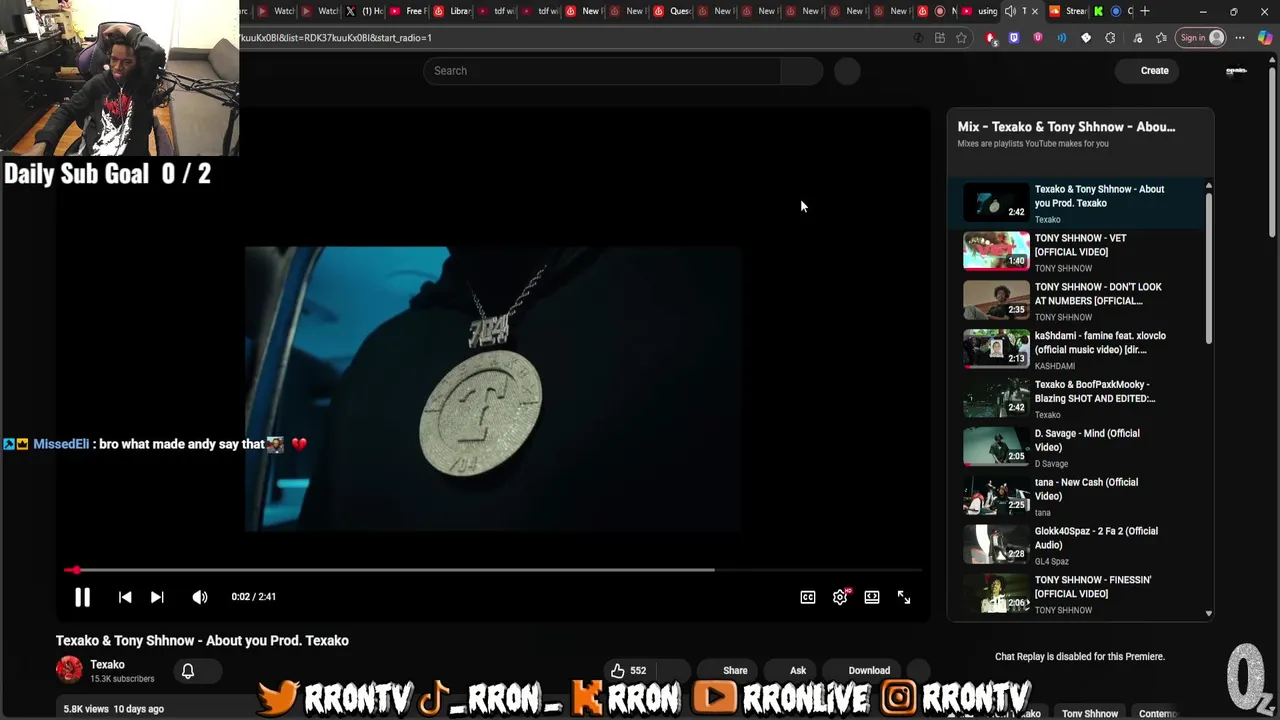Like the video showing 552 likes
Screen dimensions: 1280x720
coord(629,671)
